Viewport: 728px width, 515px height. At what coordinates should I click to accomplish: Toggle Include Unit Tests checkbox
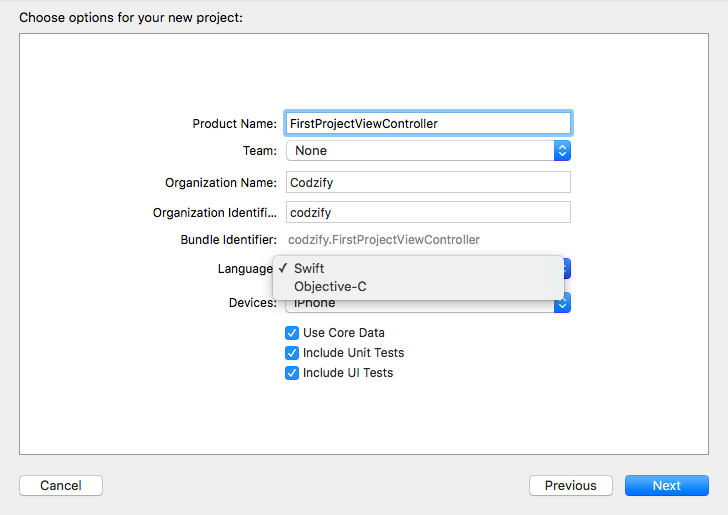pos(292,353)
